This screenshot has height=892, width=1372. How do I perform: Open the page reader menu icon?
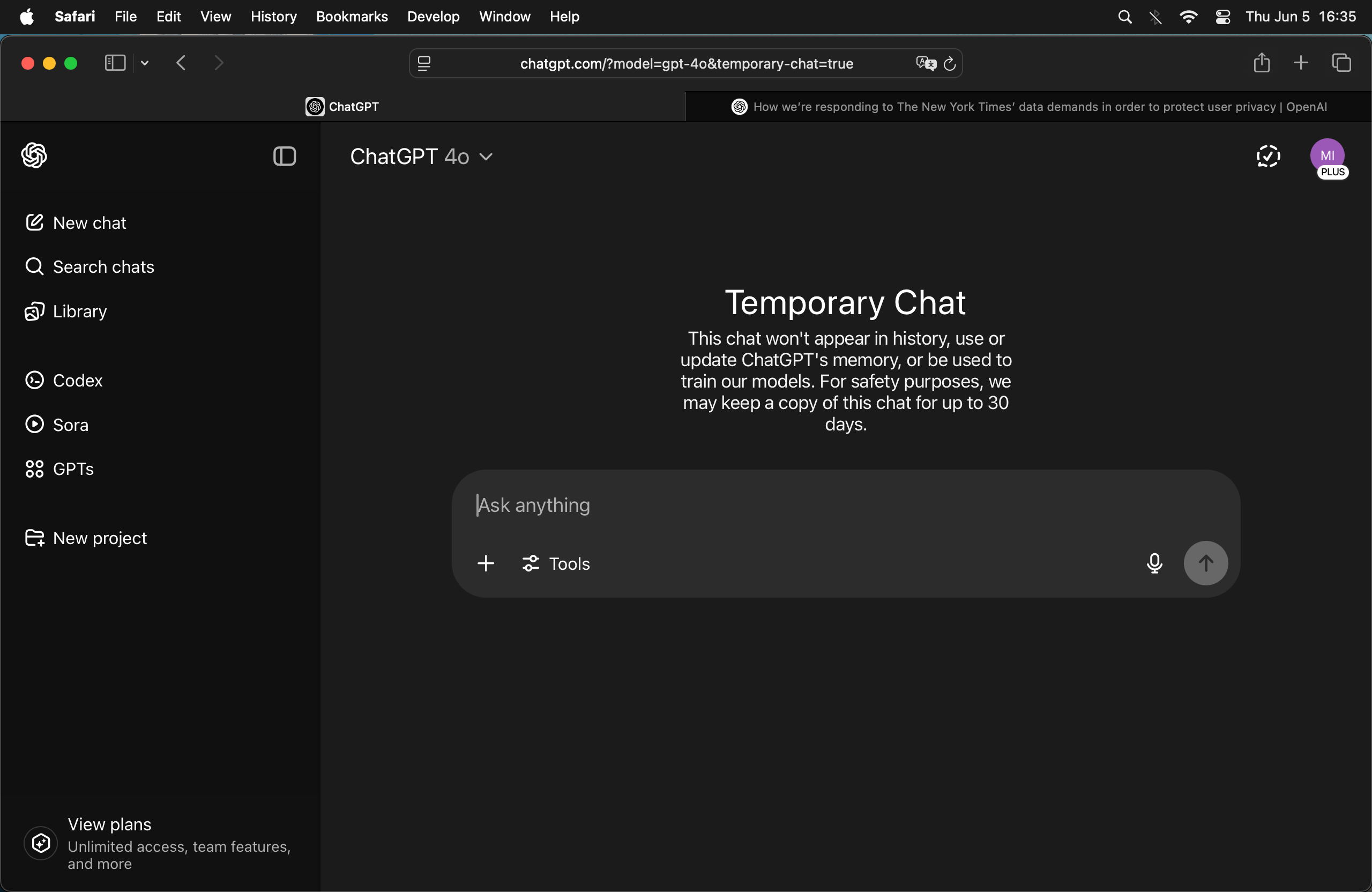[424, 63]
